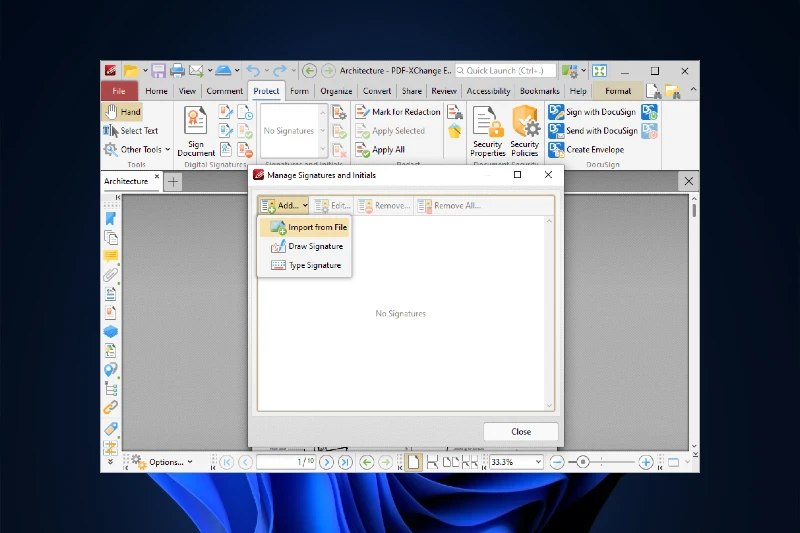Viewport: 800px width, 533px height.
Task: Jump to last page button
Action: [345, 462]
